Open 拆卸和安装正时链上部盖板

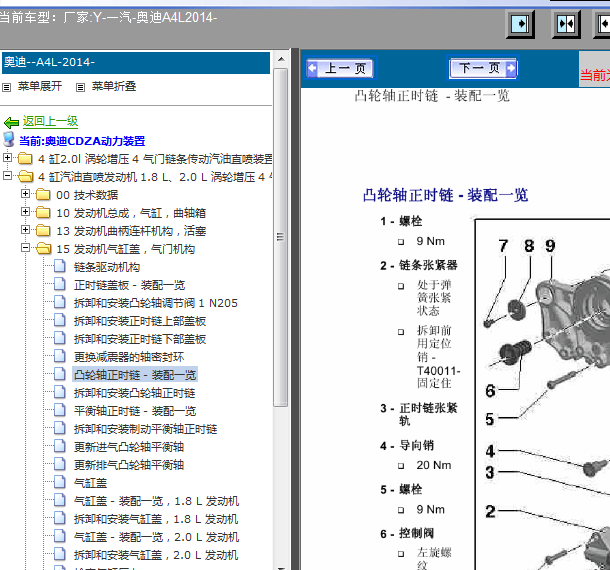(140, 321)
